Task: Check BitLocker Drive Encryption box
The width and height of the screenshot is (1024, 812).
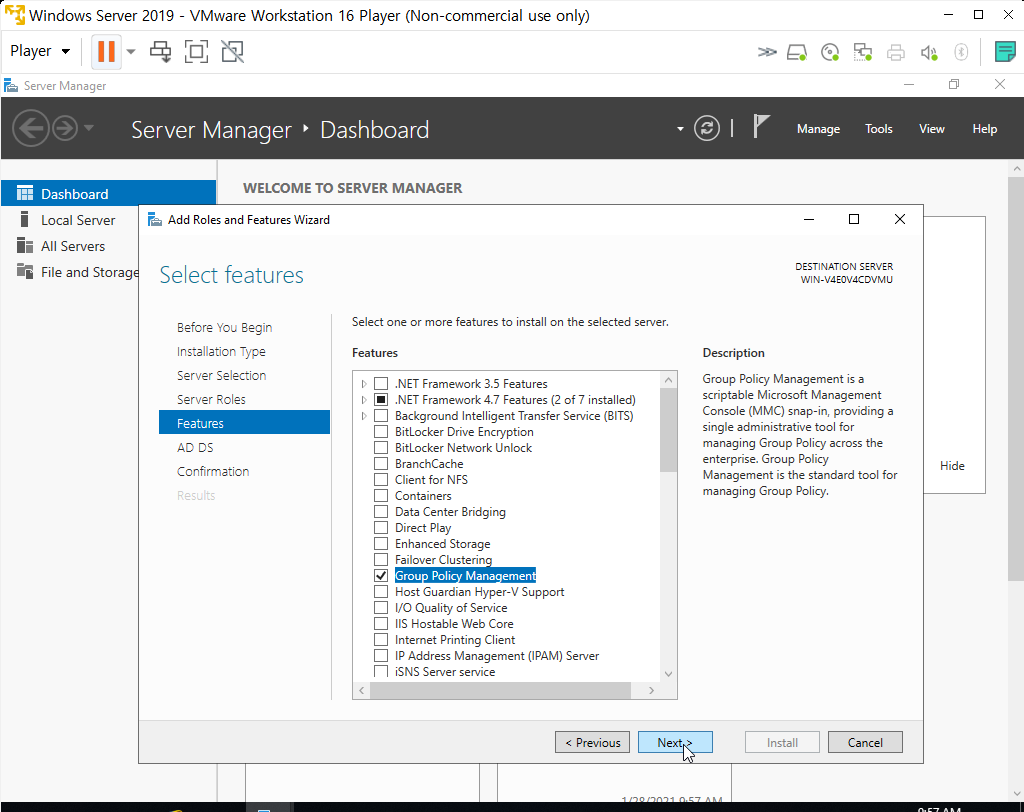Action: (x=381, y=432)
